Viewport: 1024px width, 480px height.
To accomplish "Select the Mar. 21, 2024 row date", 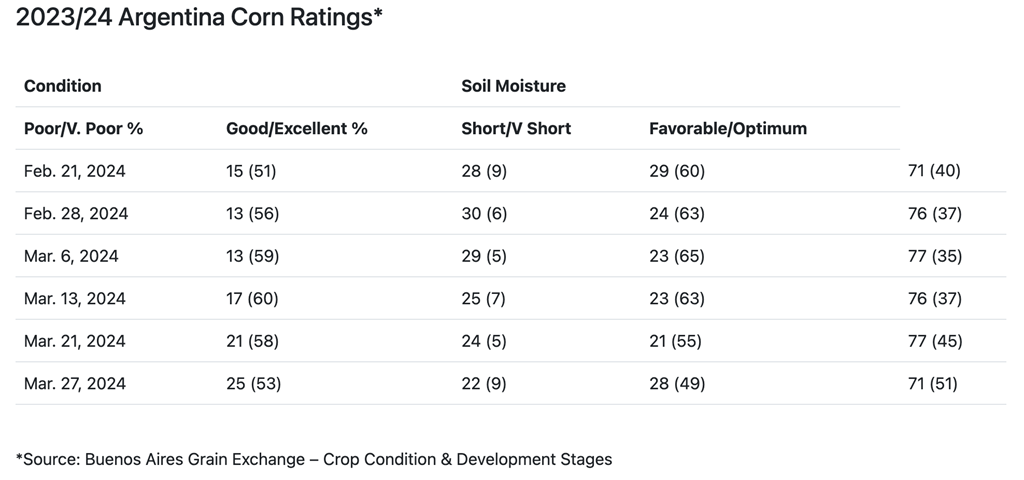I will click(75, 341).
